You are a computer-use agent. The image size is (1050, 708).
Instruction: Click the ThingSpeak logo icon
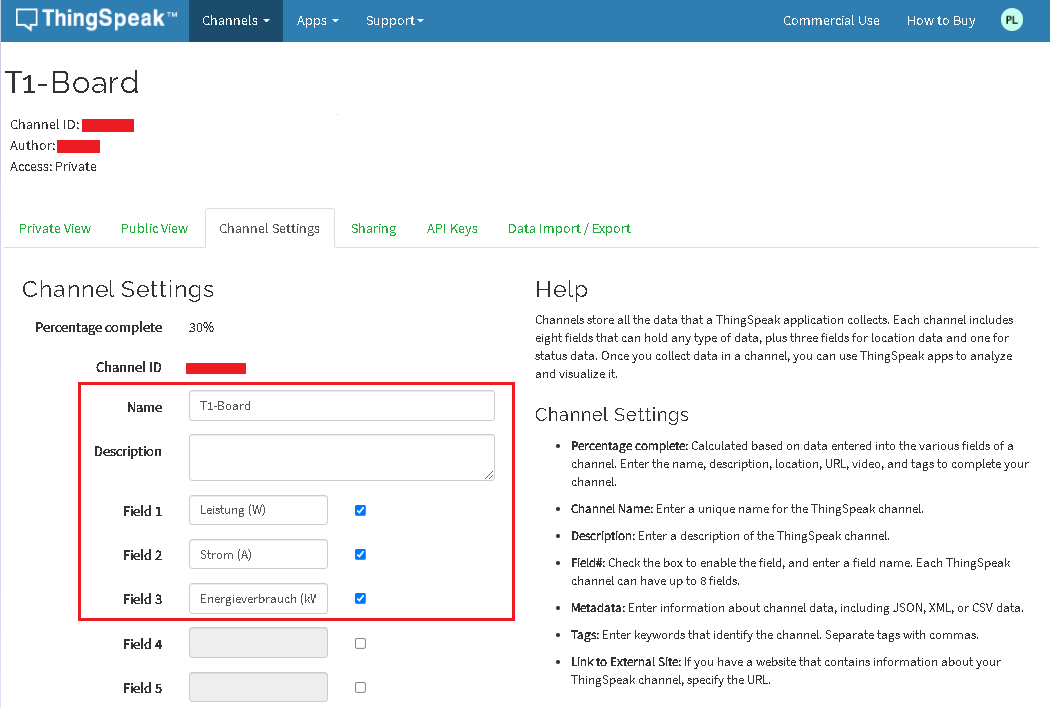[x=27, y=20]
